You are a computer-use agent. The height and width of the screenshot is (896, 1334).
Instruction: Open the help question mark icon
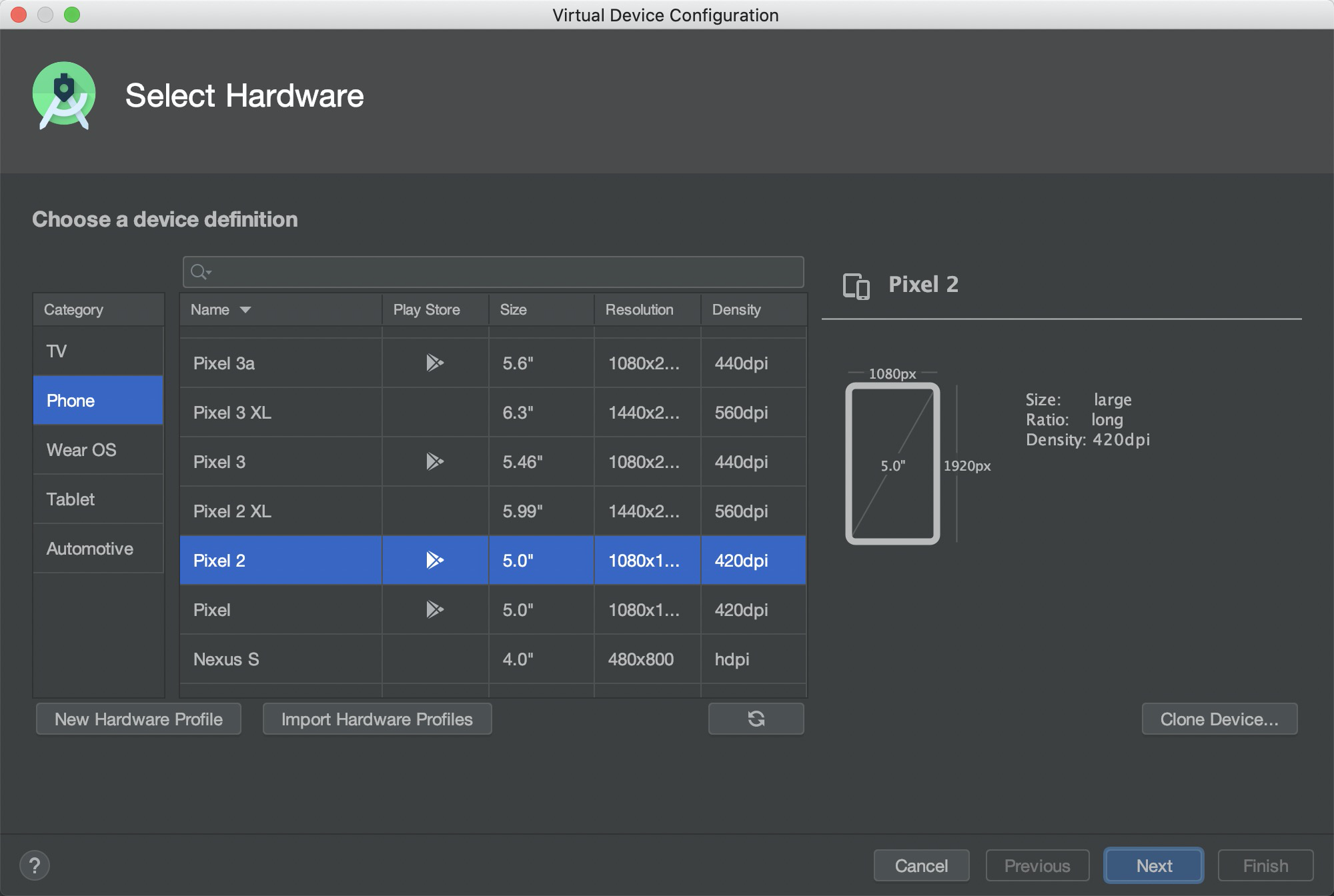pos(35,865)
